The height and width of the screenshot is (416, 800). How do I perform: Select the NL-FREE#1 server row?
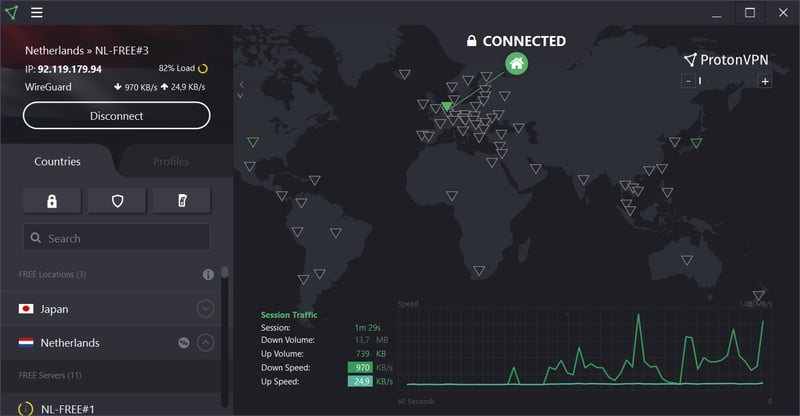click(x=111, y=405)
